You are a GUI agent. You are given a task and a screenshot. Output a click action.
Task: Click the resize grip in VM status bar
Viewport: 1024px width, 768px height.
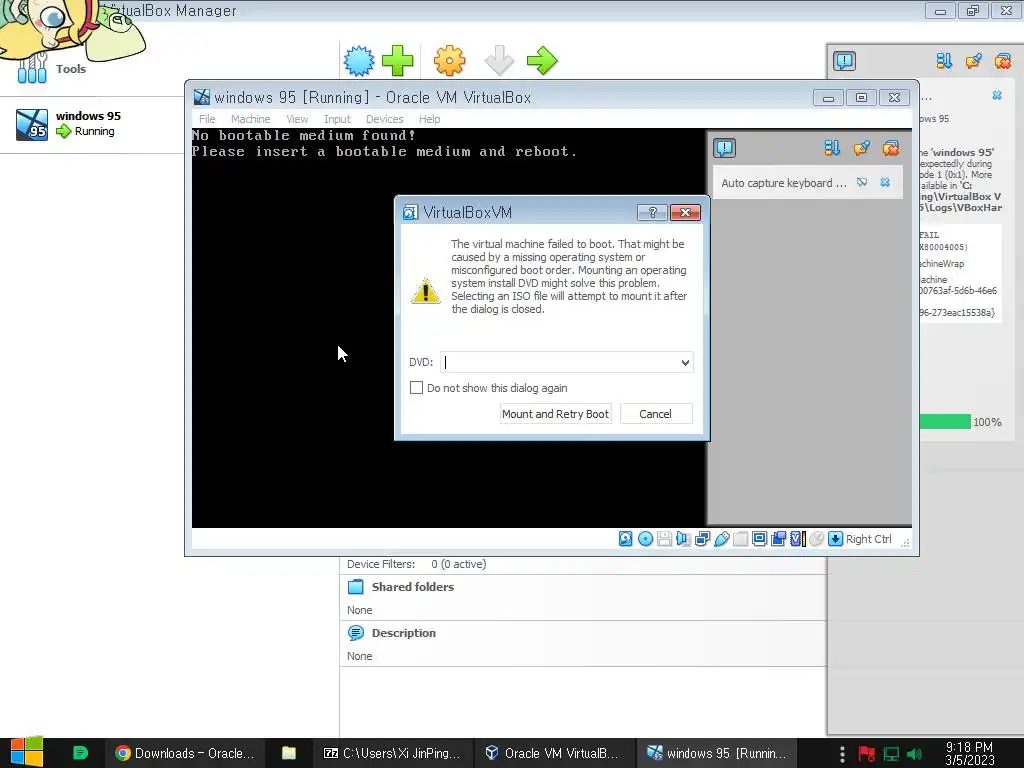(x=905, y=542)
